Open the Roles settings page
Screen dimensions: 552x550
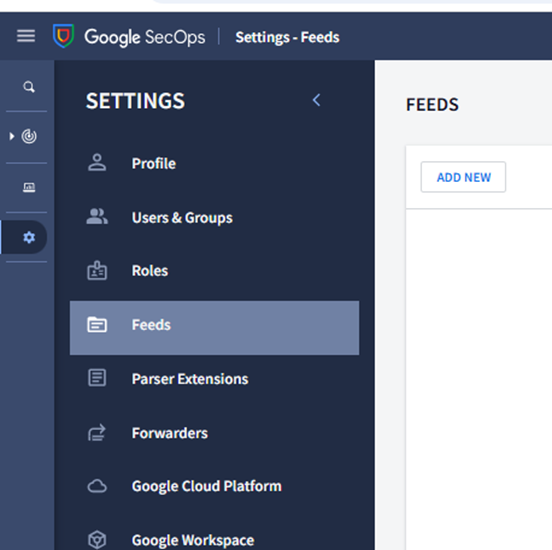[x=150, y=271]
